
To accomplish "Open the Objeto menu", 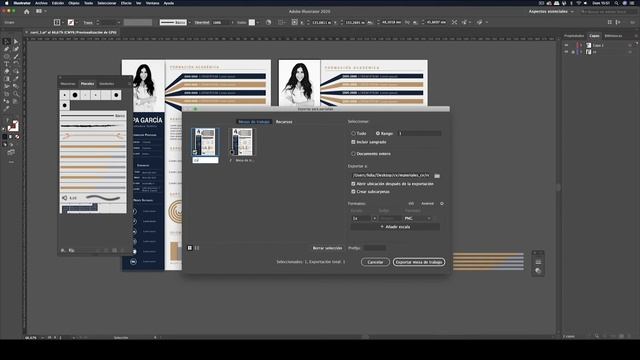I will click(74, 3).
